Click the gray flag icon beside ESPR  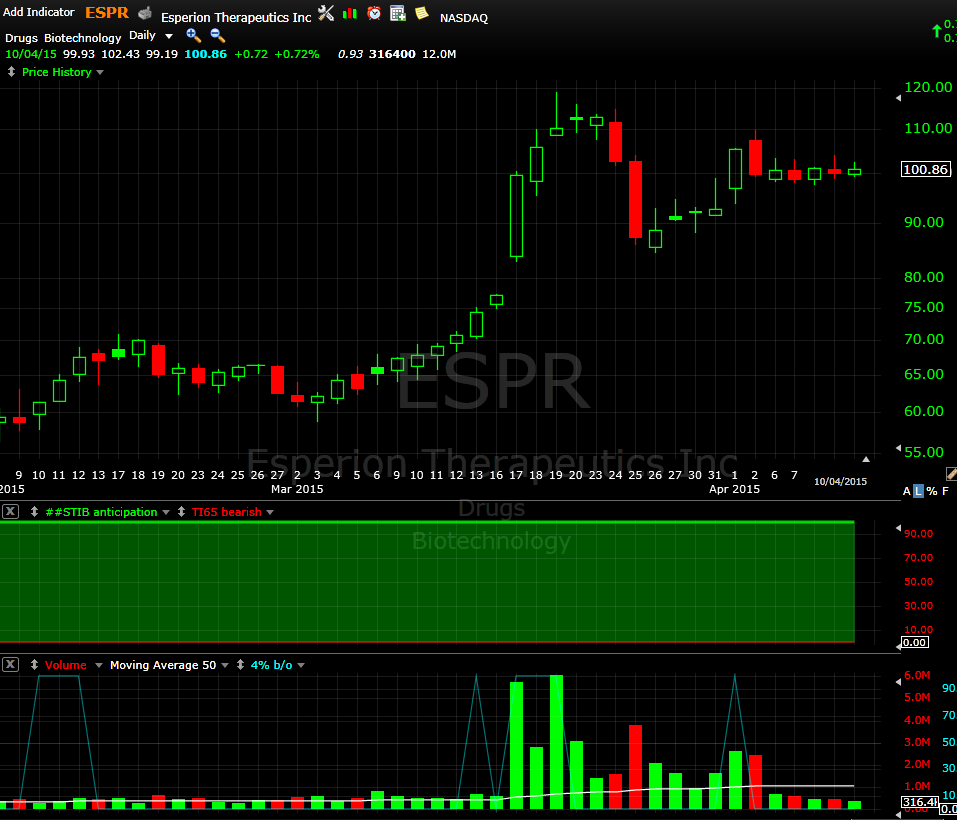(145, 13)
